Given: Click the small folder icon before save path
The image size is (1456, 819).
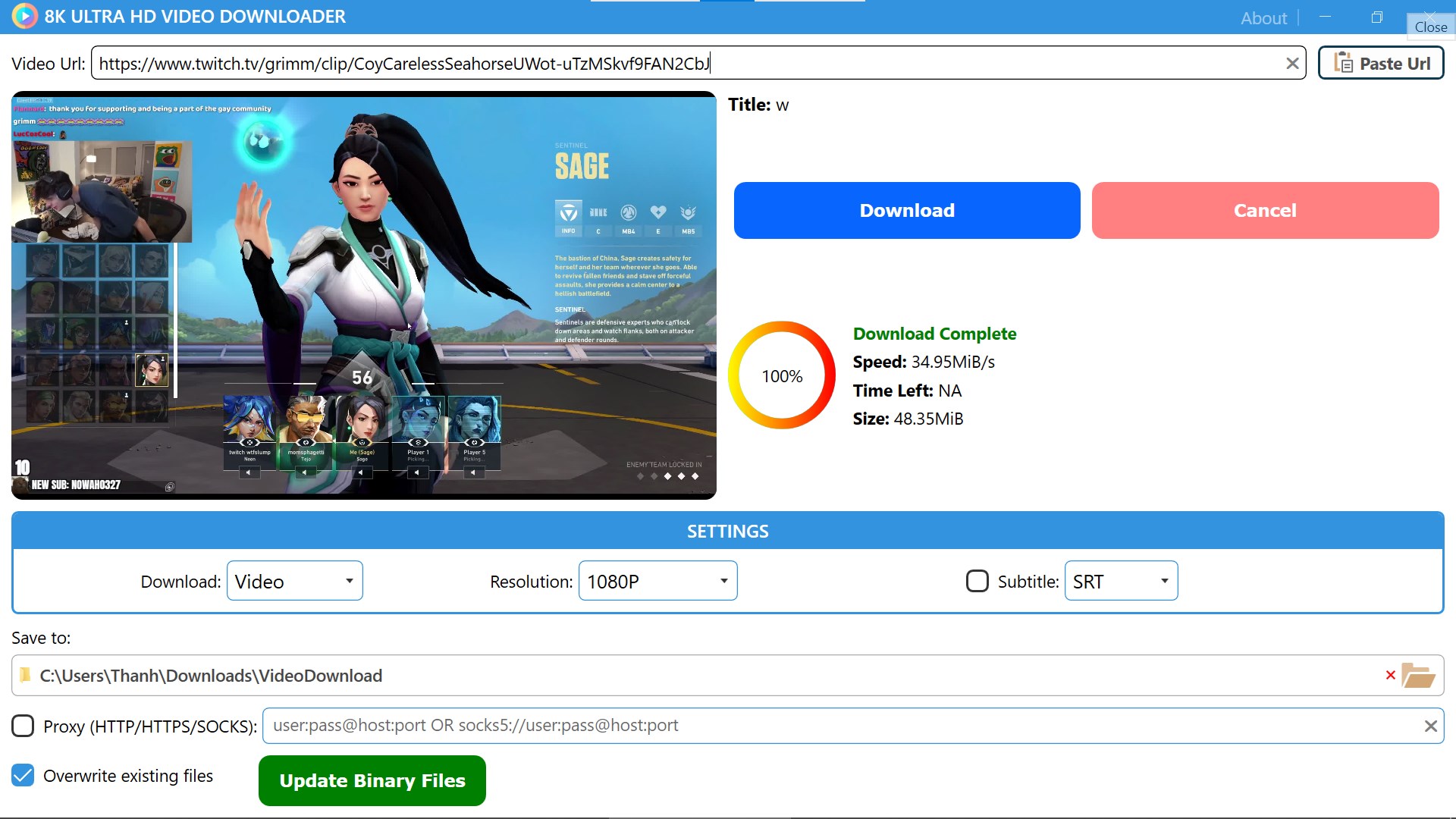Looking at the screenshot, I should tap(26, 675).
